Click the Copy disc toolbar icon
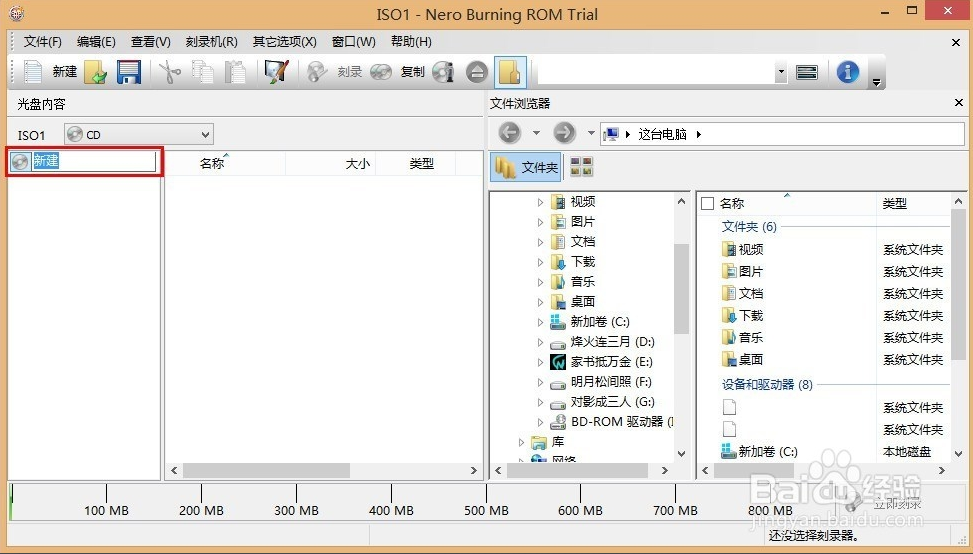973x554 pixels. pos(381,72)
